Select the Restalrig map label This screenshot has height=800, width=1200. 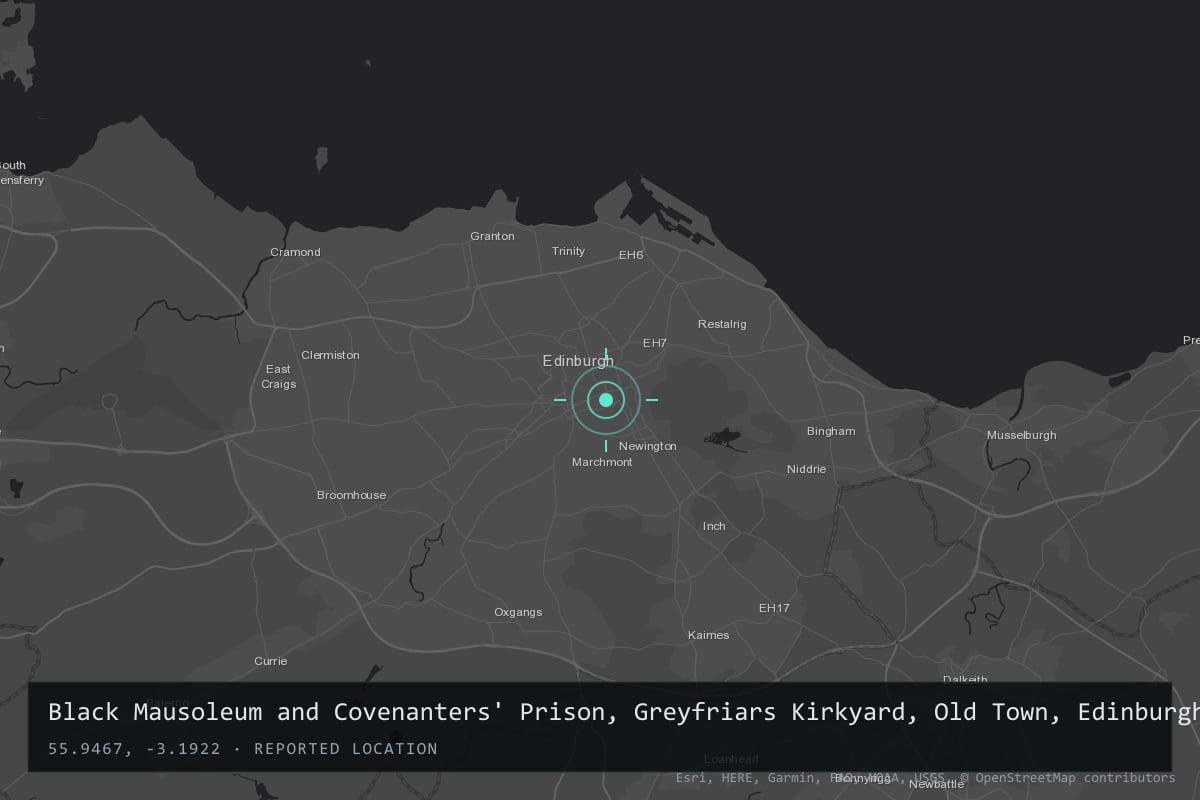722,324
